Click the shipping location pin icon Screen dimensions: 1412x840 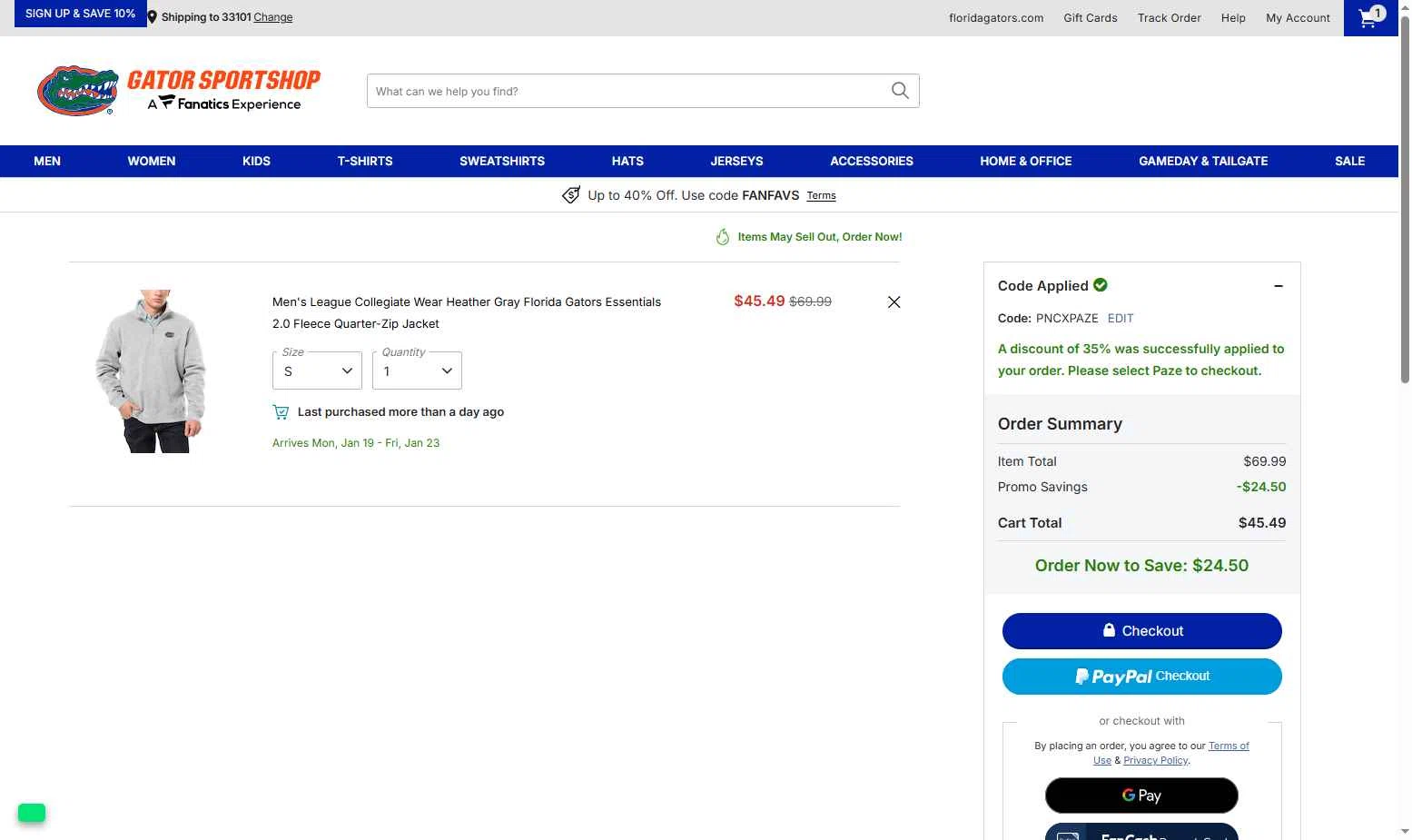(153, 17)
